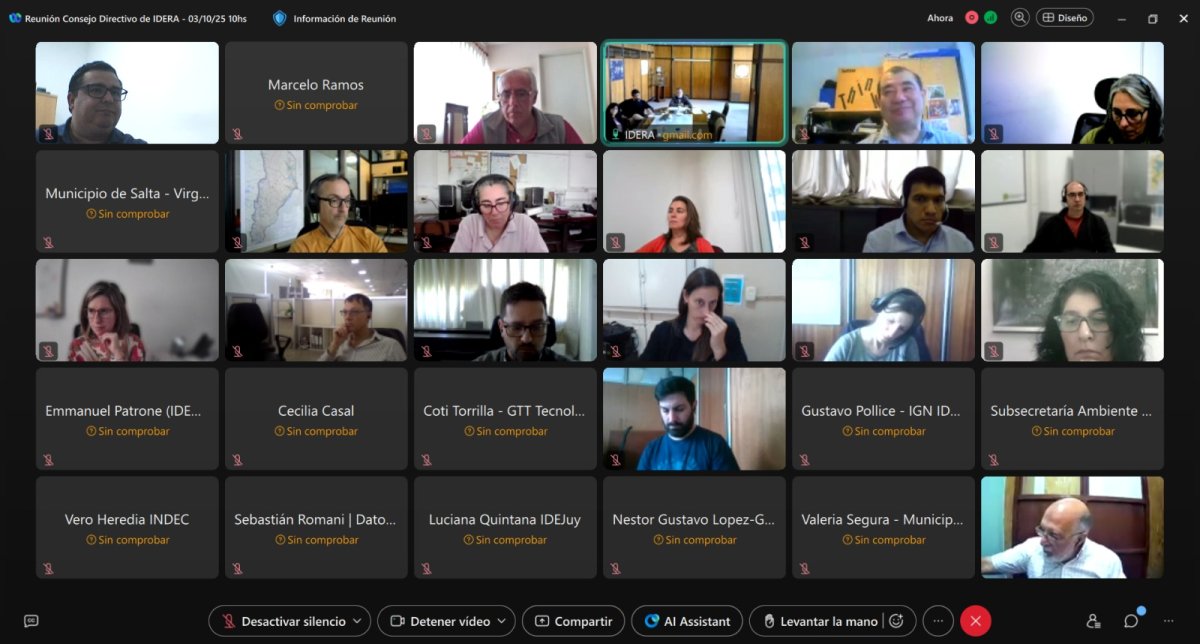The height and width of the screenshot is (644, 1200).
Task: Open Información de Reunión tab
Action: [335, 18]
